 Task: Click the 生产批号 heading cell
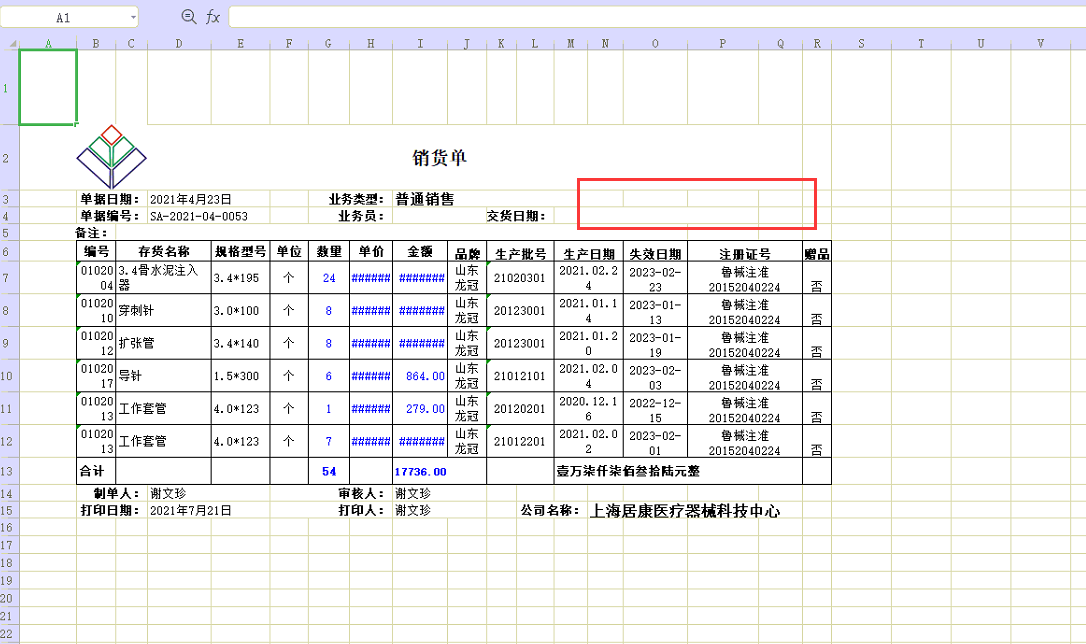coord(520,253)
